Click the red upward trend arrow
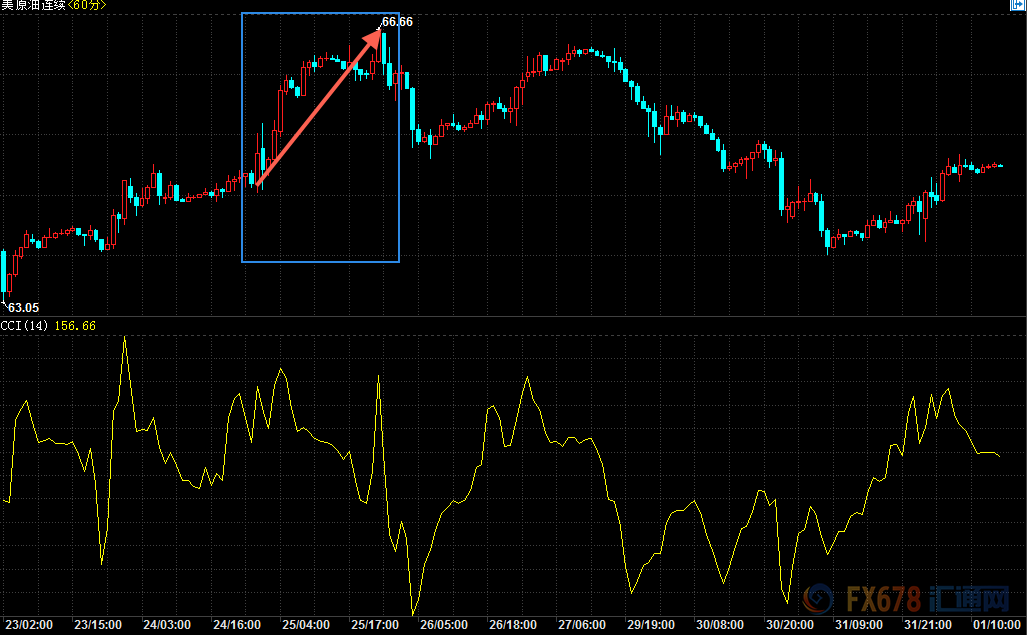The image size is (1027, 635). (x=319, y=107)
